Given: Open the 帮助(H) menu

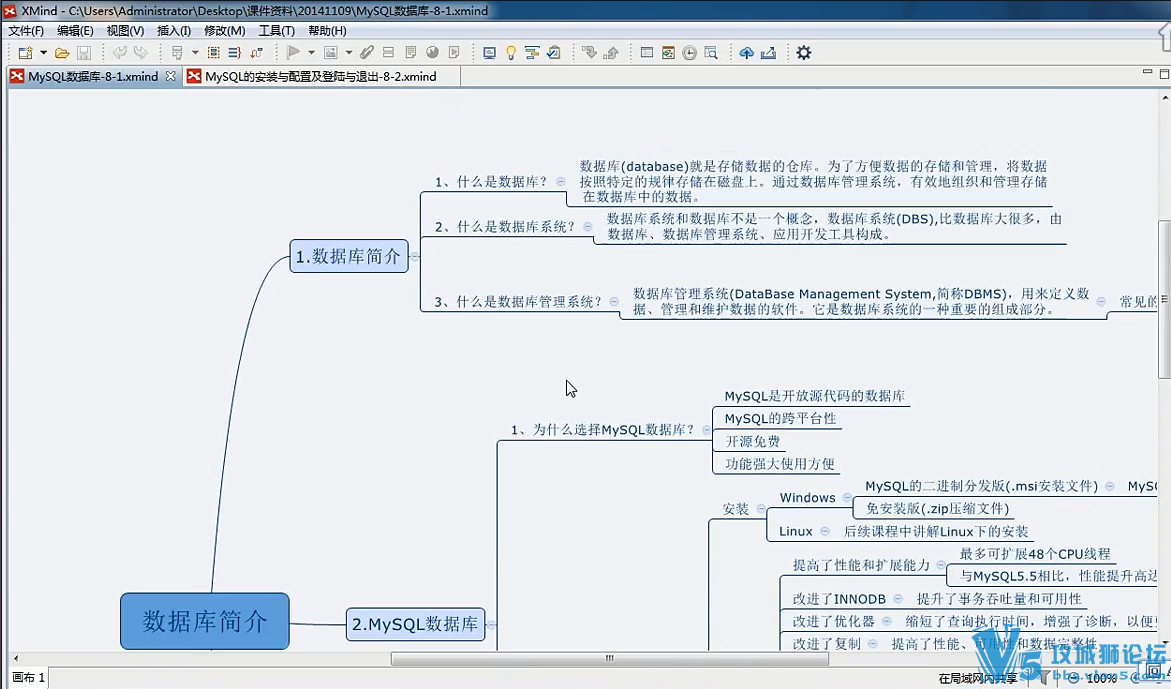Looking at the screenshot, I should tap(327, 31).
